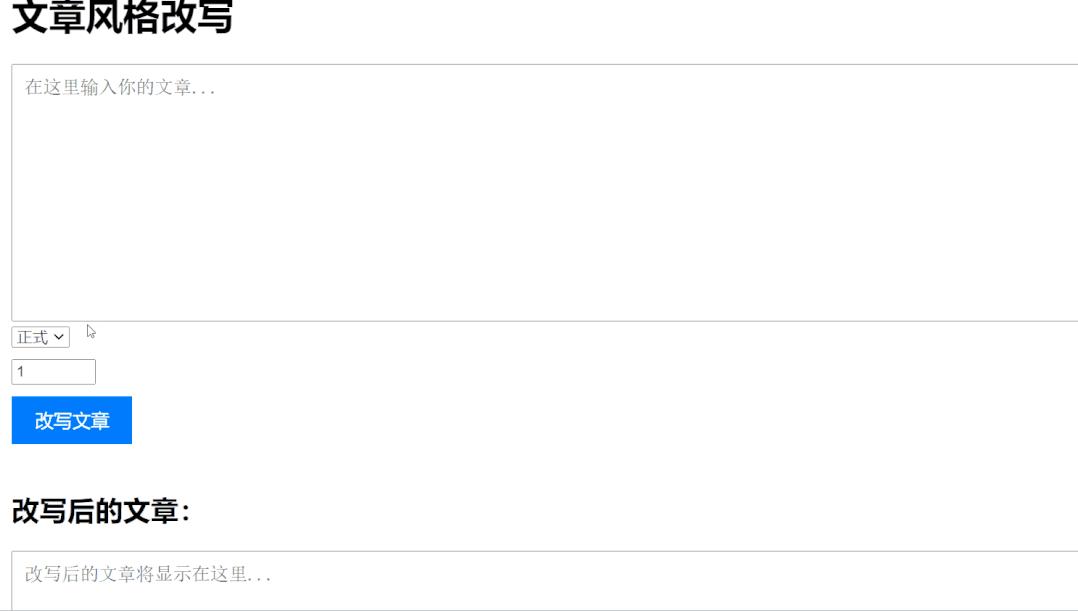Viewport: 1078px width, 611px height.
Task: Click the 正式 text in the selector
Action: 32,338
